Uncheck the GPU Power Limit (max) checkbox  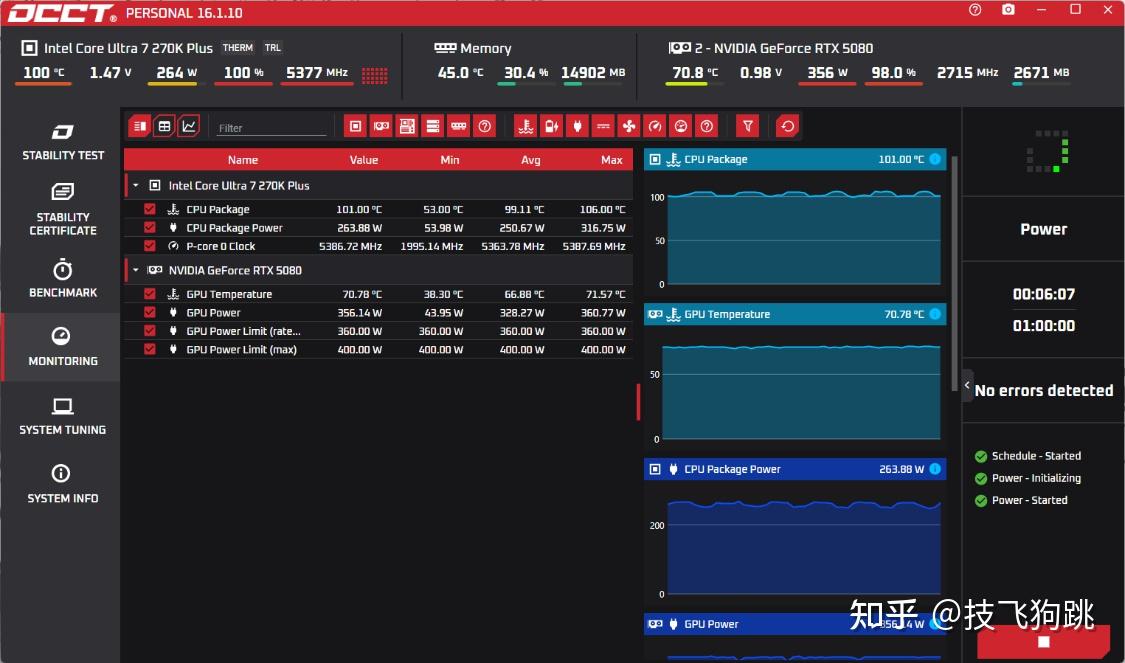[149, 349]
